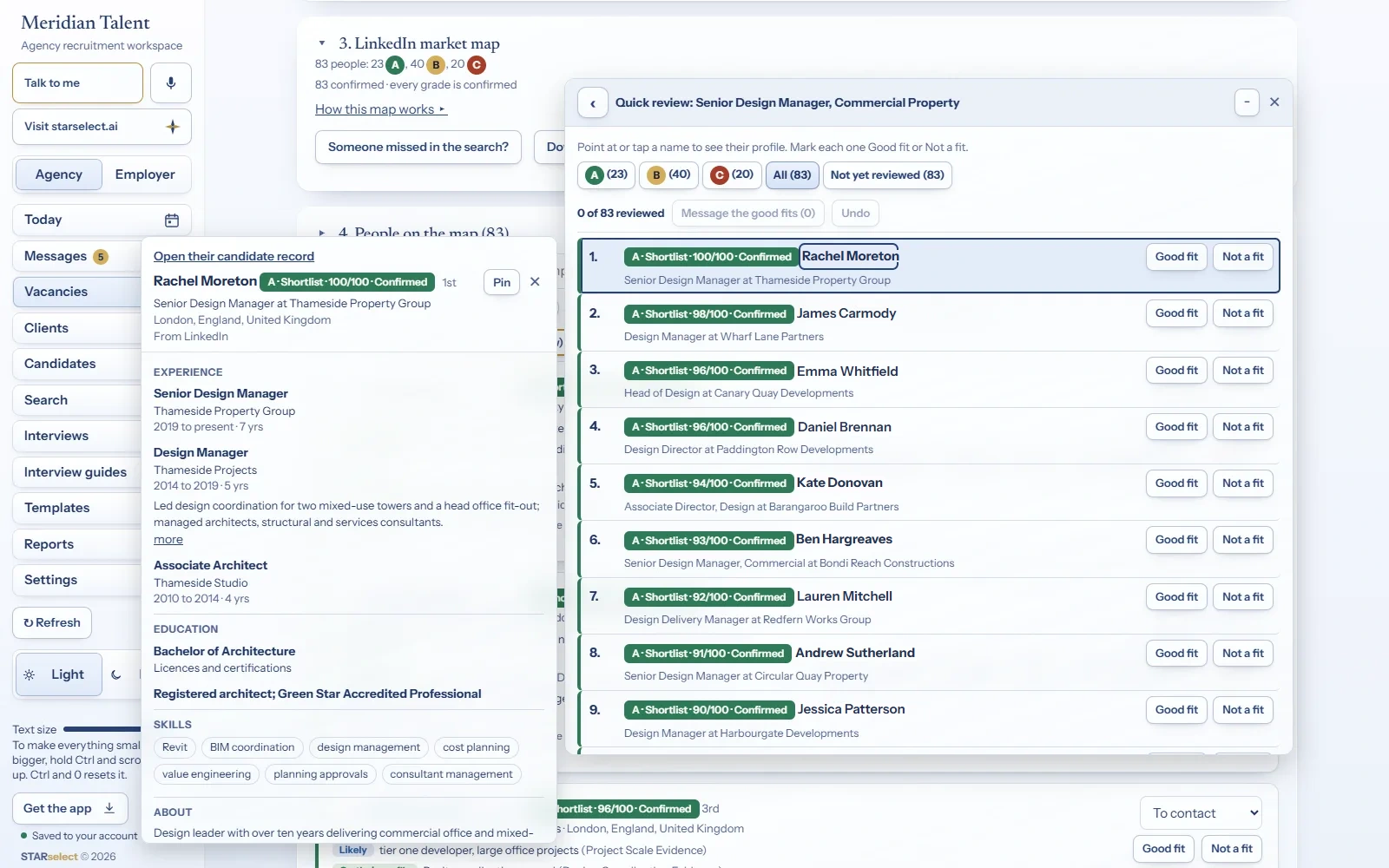Click the sparkle icon beside Visit starselect.ai
The width and height of the screenshot is (1389, 868).
click(x=173, y=127)
